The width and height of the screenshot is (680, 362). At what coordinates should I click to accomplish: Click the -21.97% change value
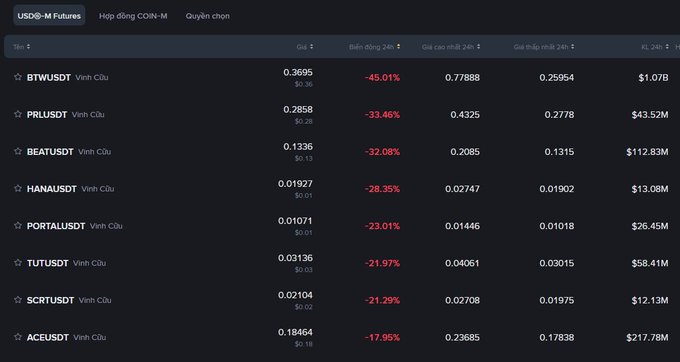click(382, 263)
